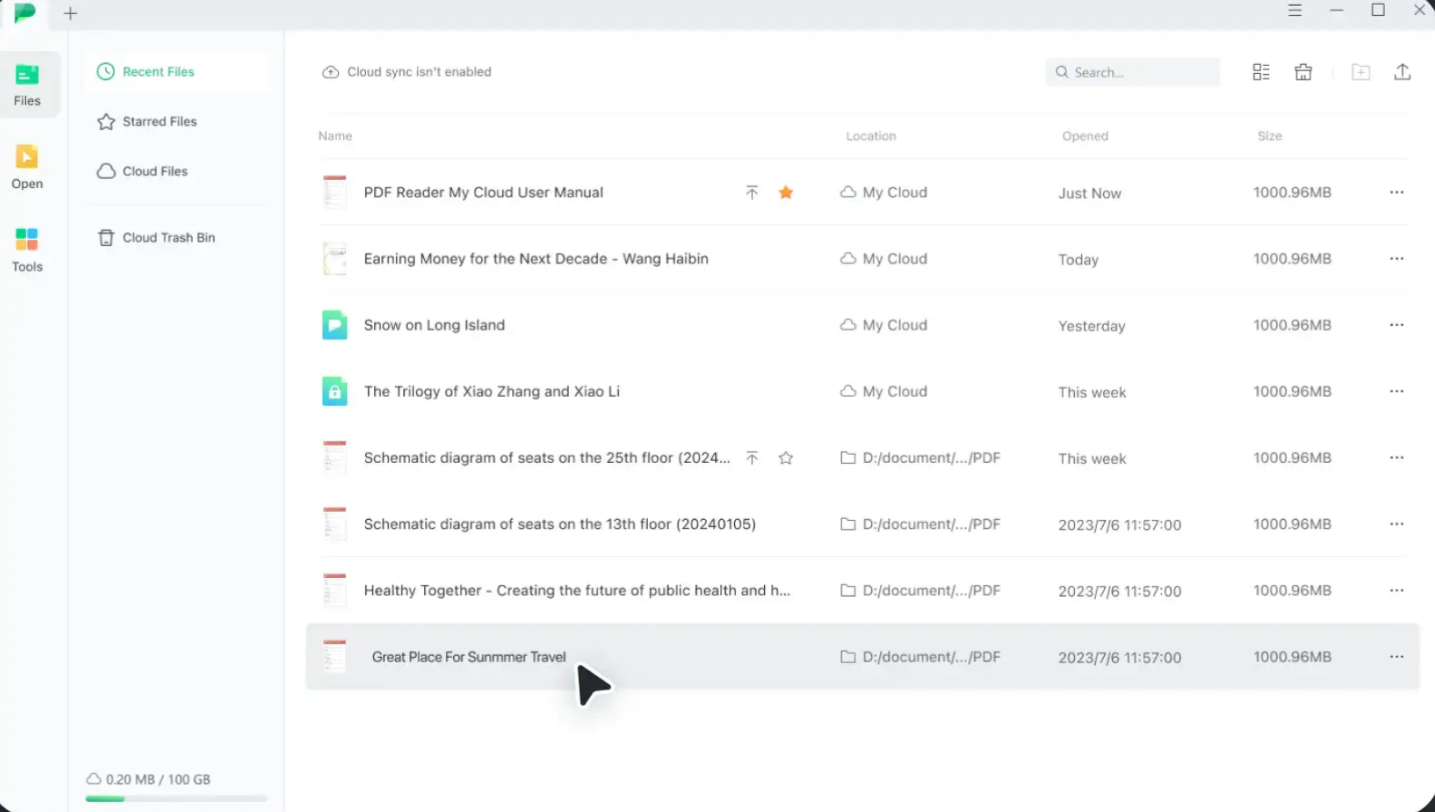Open more options for 25th floor schematic
The image size is (1435, 812).
click(x=1397, y=458)
